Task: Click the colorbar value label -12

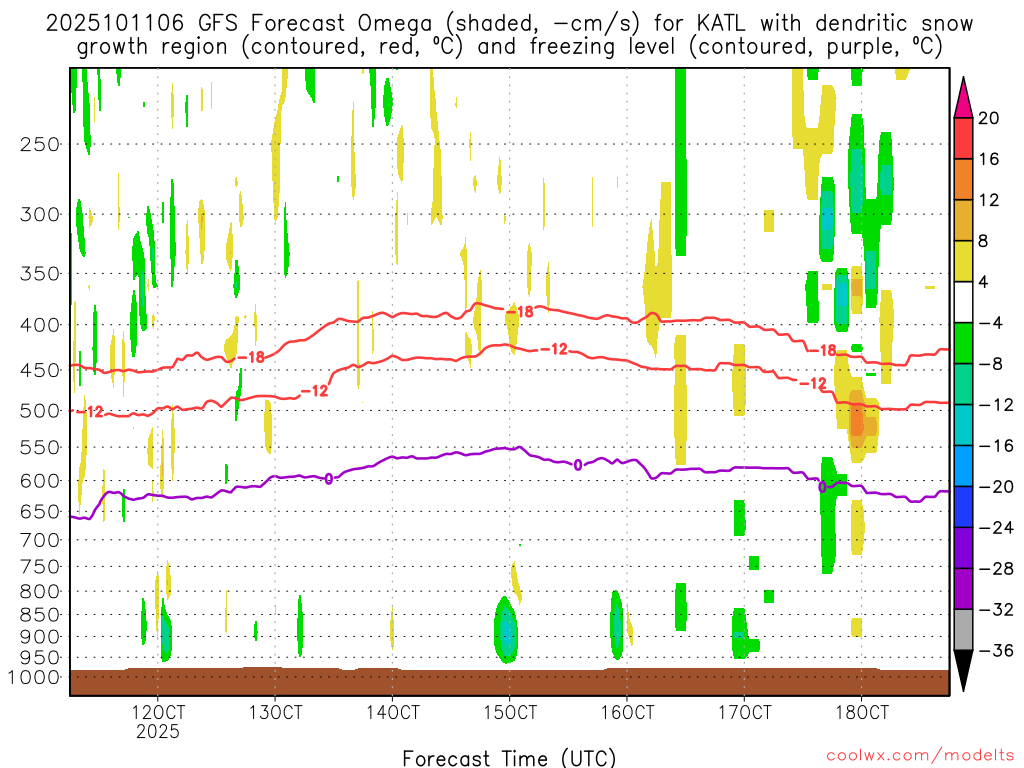Action: click(x=995, y=405)
